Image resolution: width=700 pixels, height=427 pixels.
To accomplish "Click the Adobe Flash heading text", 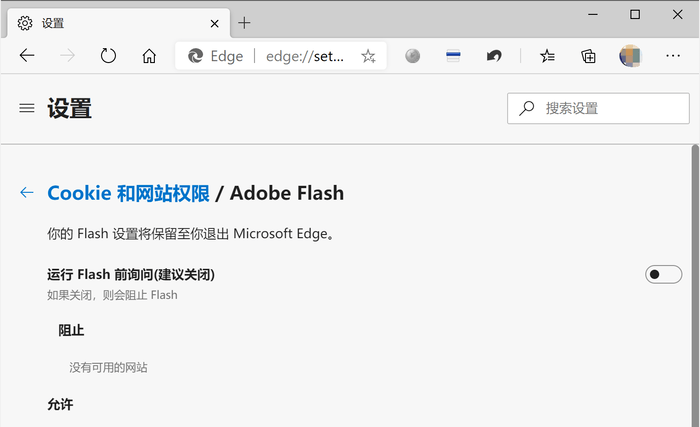I will tap(287, 193).
